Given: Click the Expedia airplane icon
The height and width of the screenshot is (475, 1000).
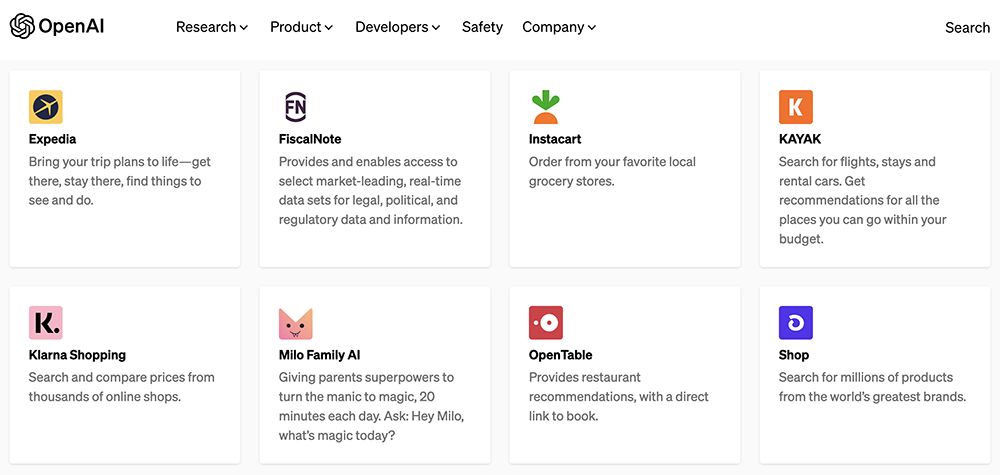Looking at the screenshot, I should tap(45, 107).
